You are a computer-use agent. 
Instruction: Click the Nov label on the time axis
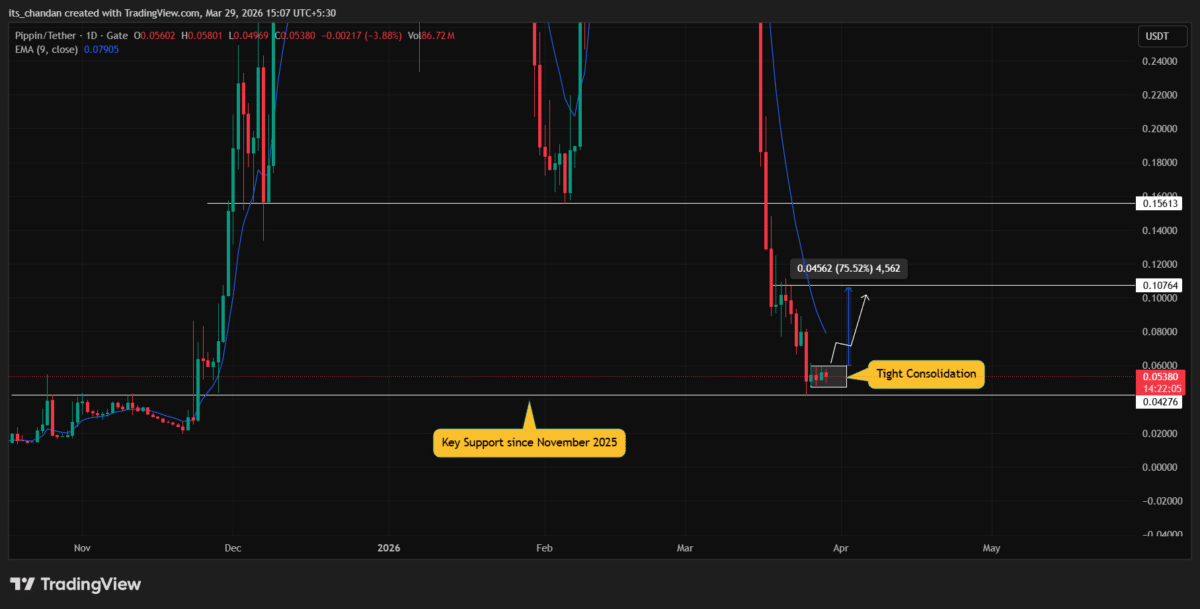point(82,548)
